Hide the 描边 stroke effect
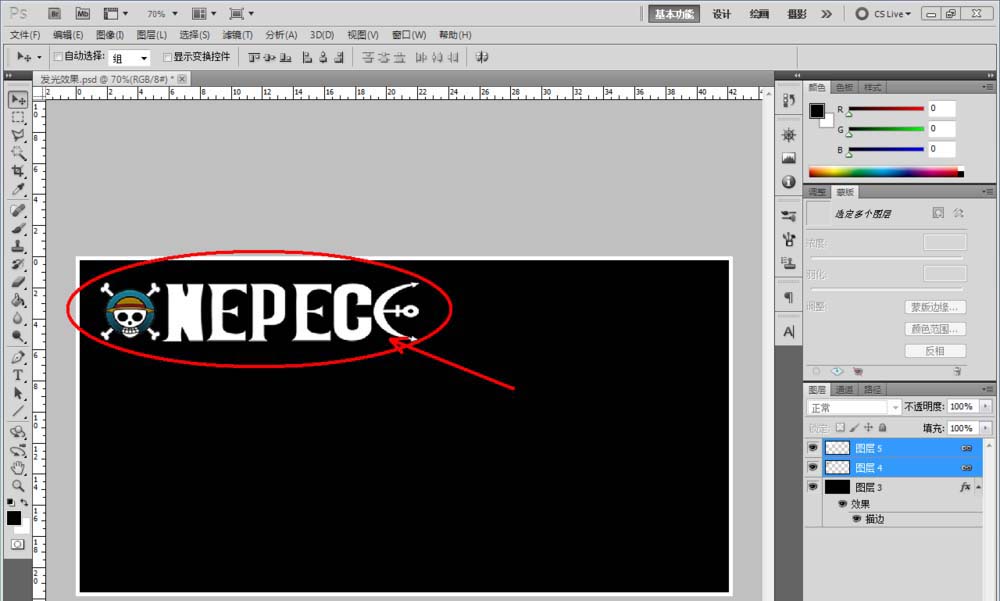The width and height of the screenshot is (1000, 601). point(857,519)
